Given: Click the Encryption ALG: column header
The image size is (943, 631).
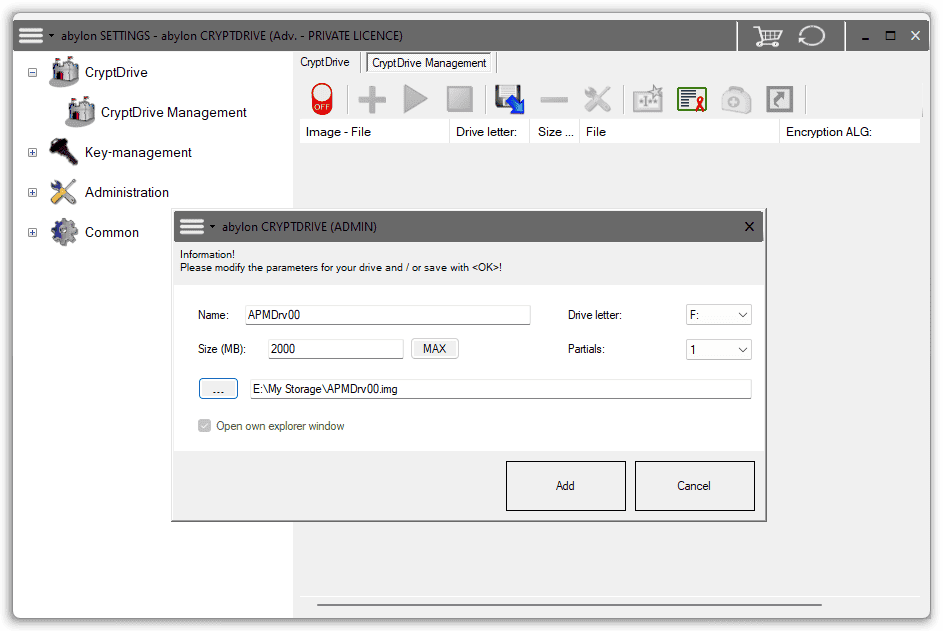Looking at the screenshot, I should pyautogui.click(x=850, y=132).
